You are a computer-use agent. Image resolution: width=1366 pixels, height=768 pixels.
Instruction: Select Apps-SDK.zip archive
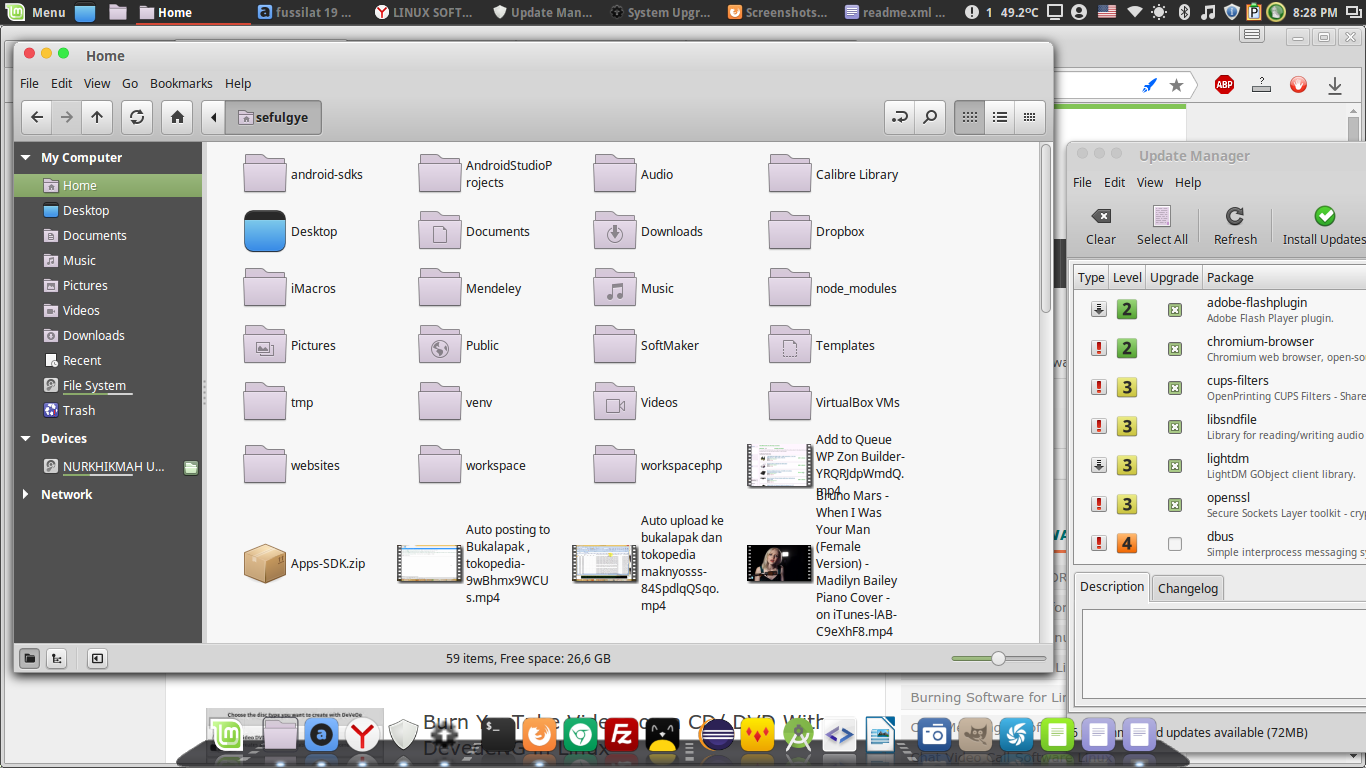click(305, 563)
